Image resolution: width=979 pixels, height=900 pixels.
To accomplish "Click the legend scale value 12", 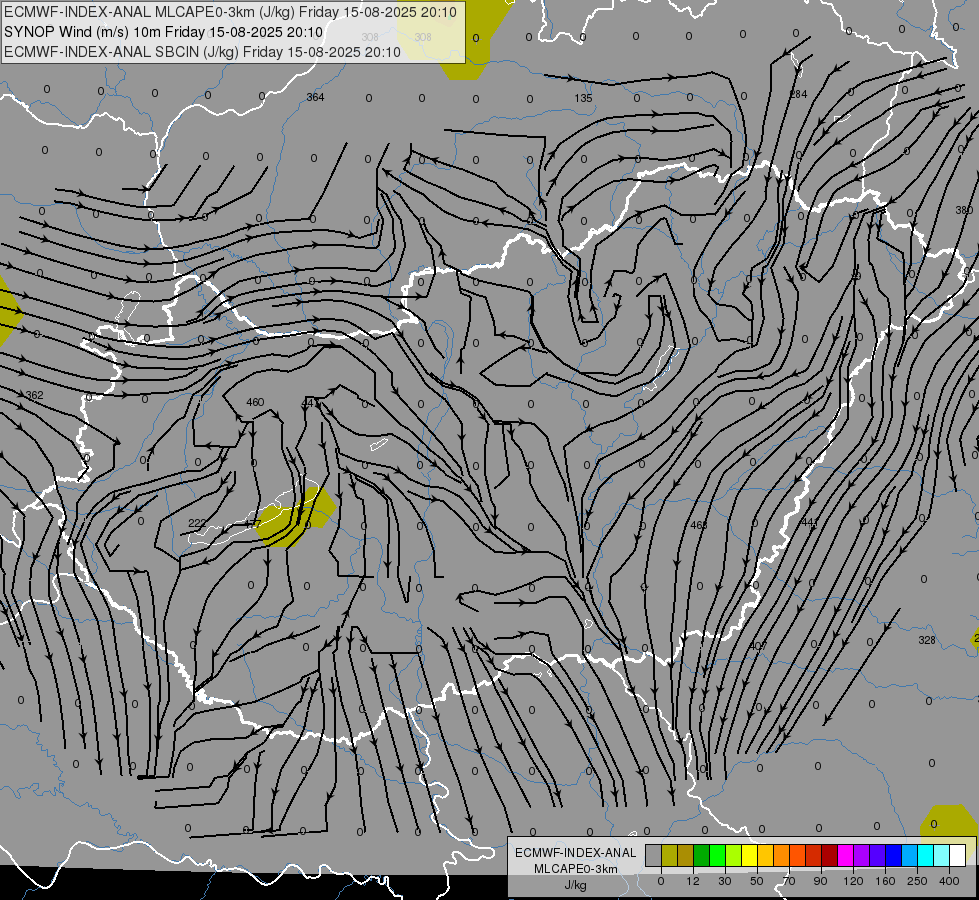I will coord(693,881).
